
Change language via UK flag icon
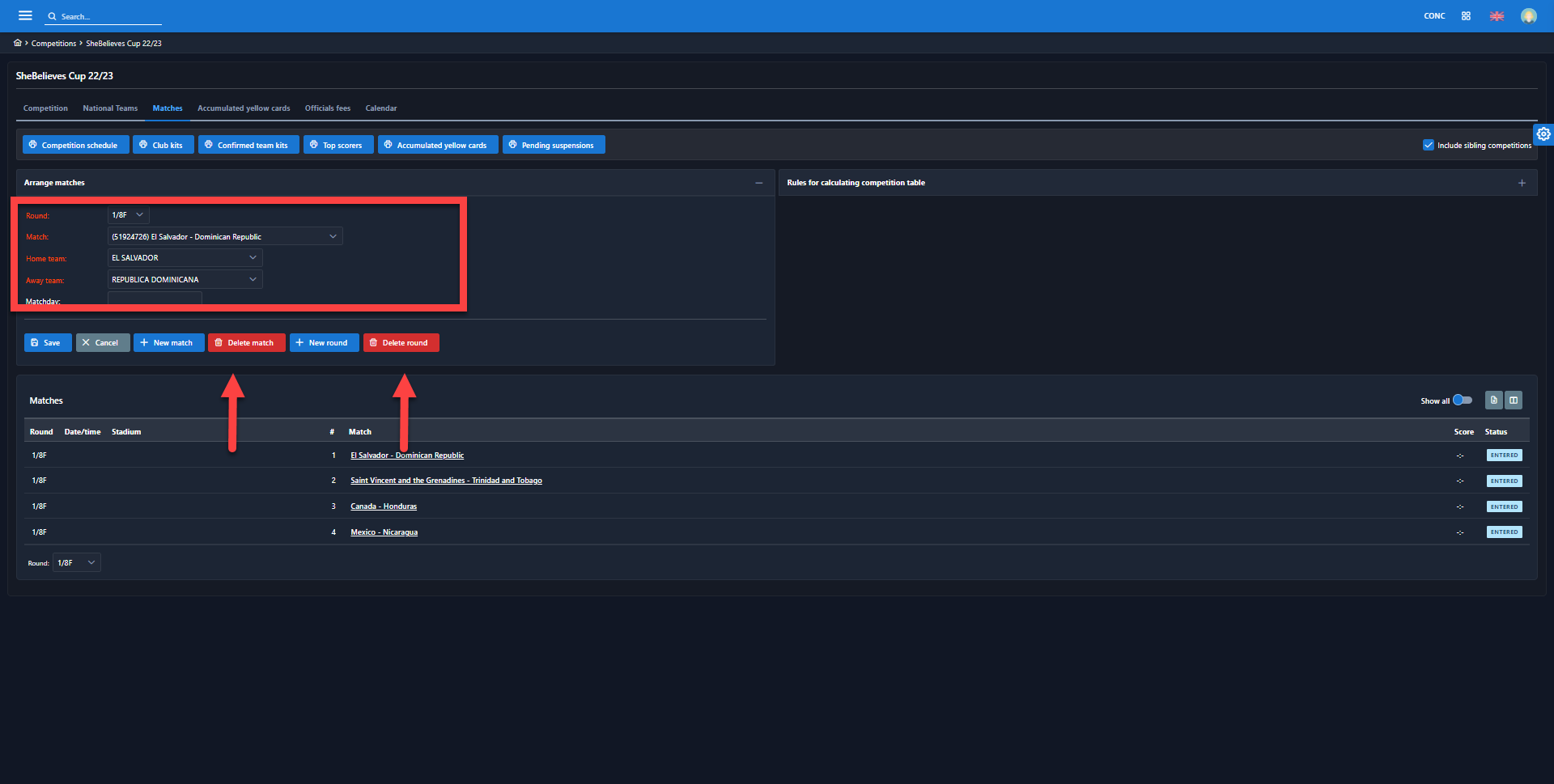click(x=1497, y=16)
